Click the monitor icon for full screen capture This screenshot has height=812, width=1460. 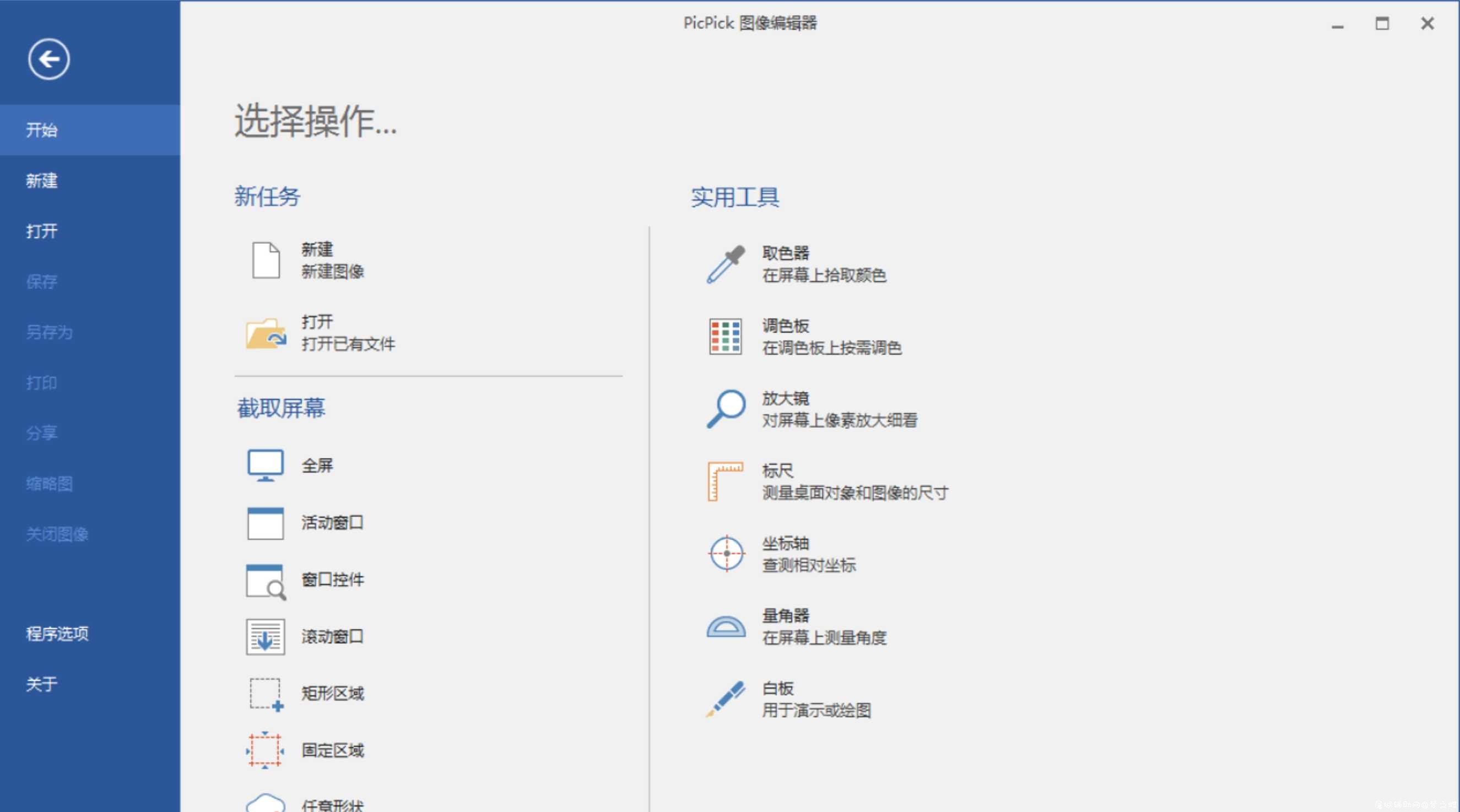(x=265, y=466)
